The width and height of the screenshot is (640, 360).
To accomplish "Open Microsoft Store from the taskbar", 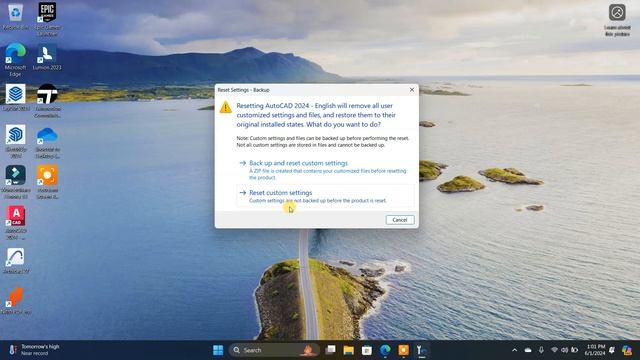I will coord(367,350).
